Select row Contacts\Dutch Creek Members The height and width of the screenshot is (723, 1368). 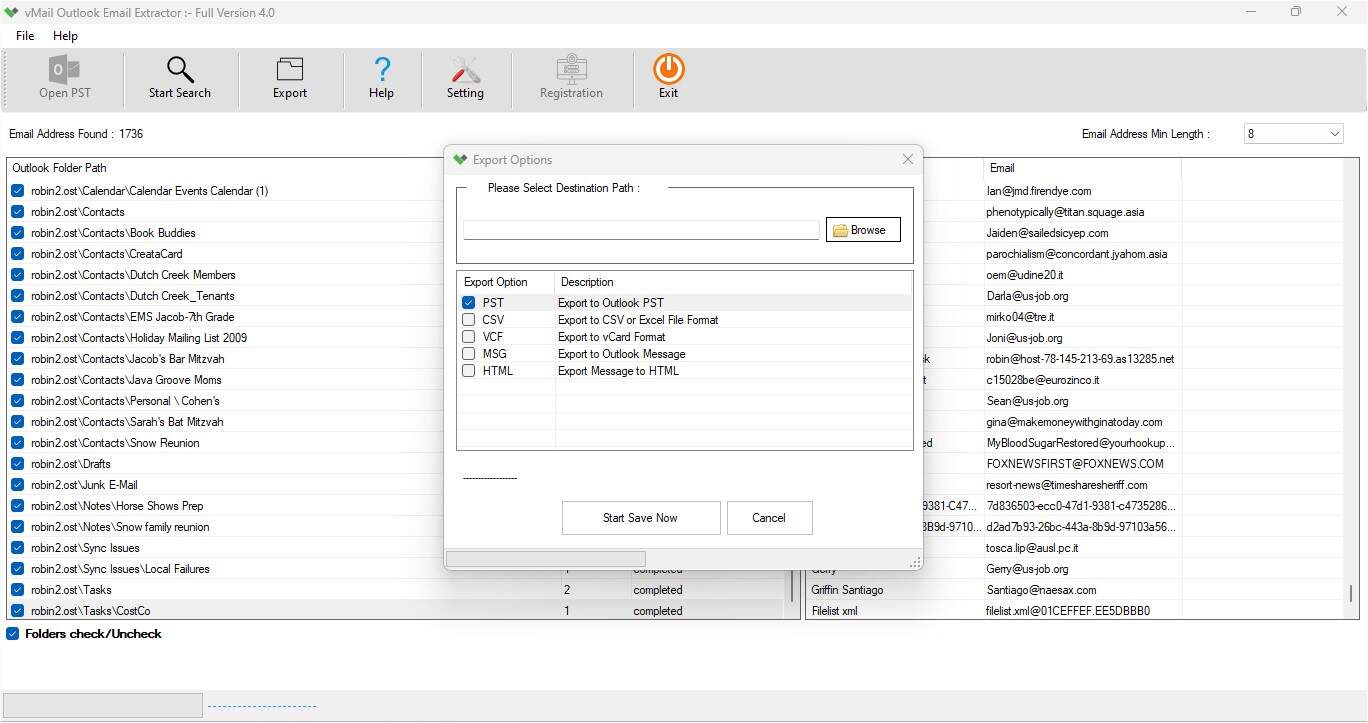click(133, 275)
